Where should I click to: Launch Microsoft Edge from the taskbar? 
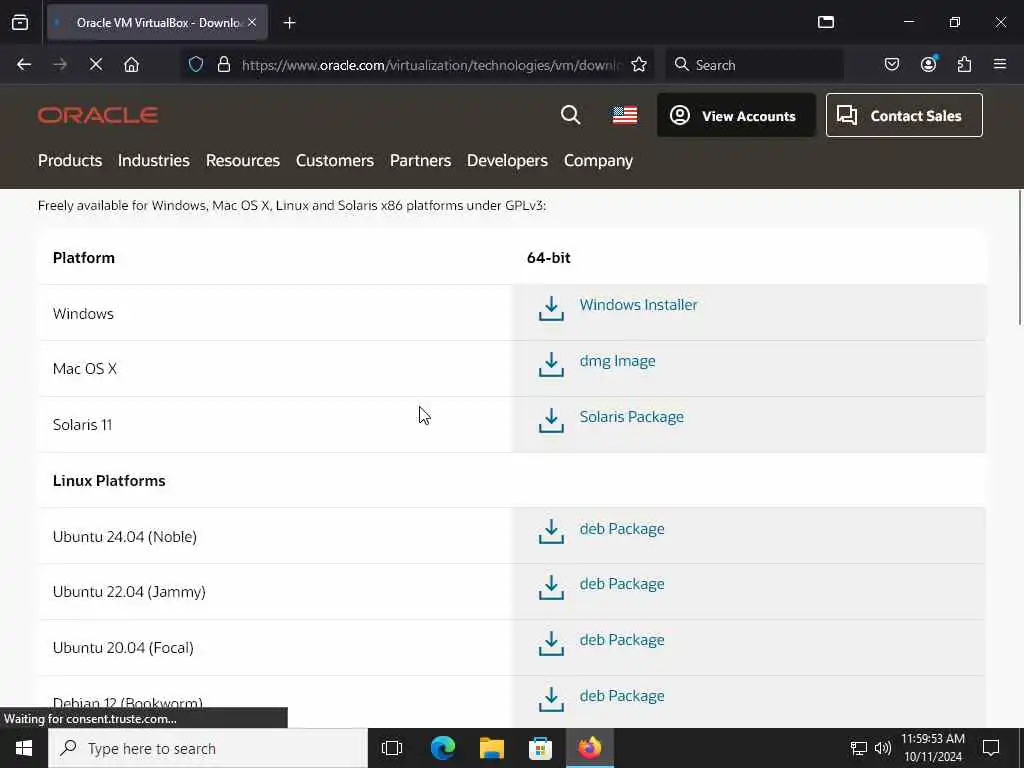click(443, 748)
